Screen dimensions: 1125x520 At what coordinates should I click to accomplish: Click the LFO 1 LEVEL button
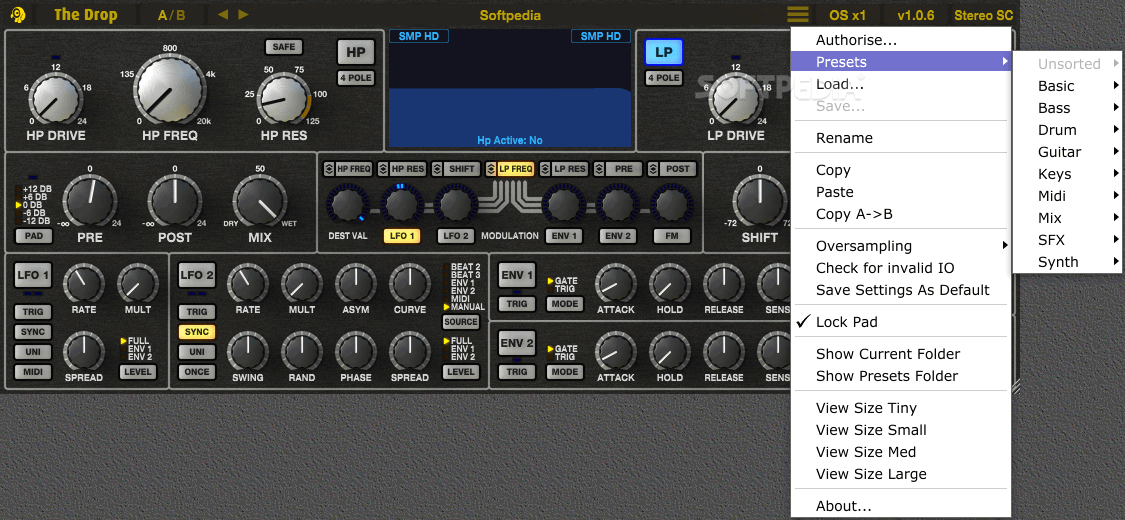pyautogui.click(x=138, y=372)
